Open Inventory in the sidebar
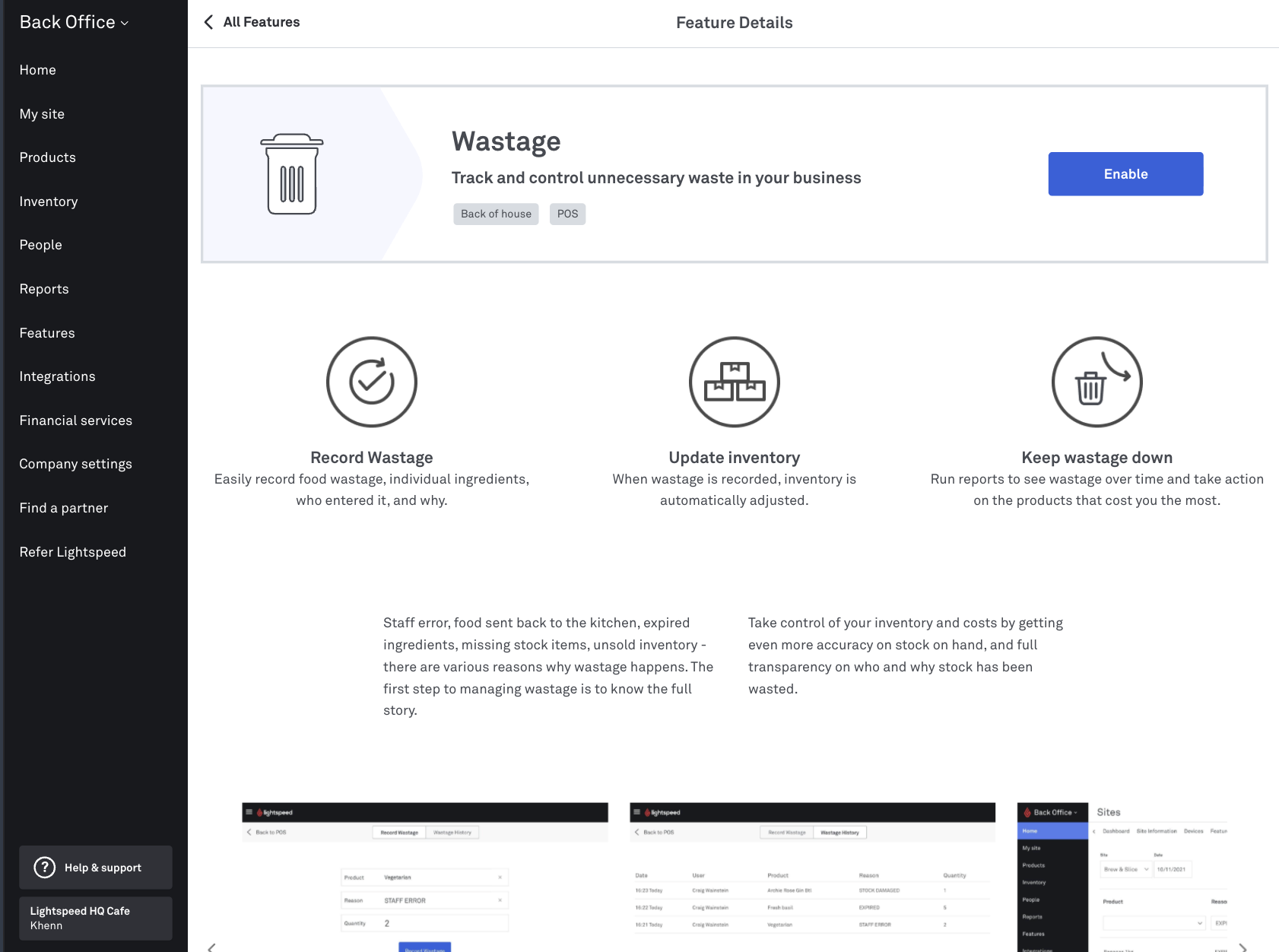The height and width of the screenshot is (952, 1279). point(49,202)
